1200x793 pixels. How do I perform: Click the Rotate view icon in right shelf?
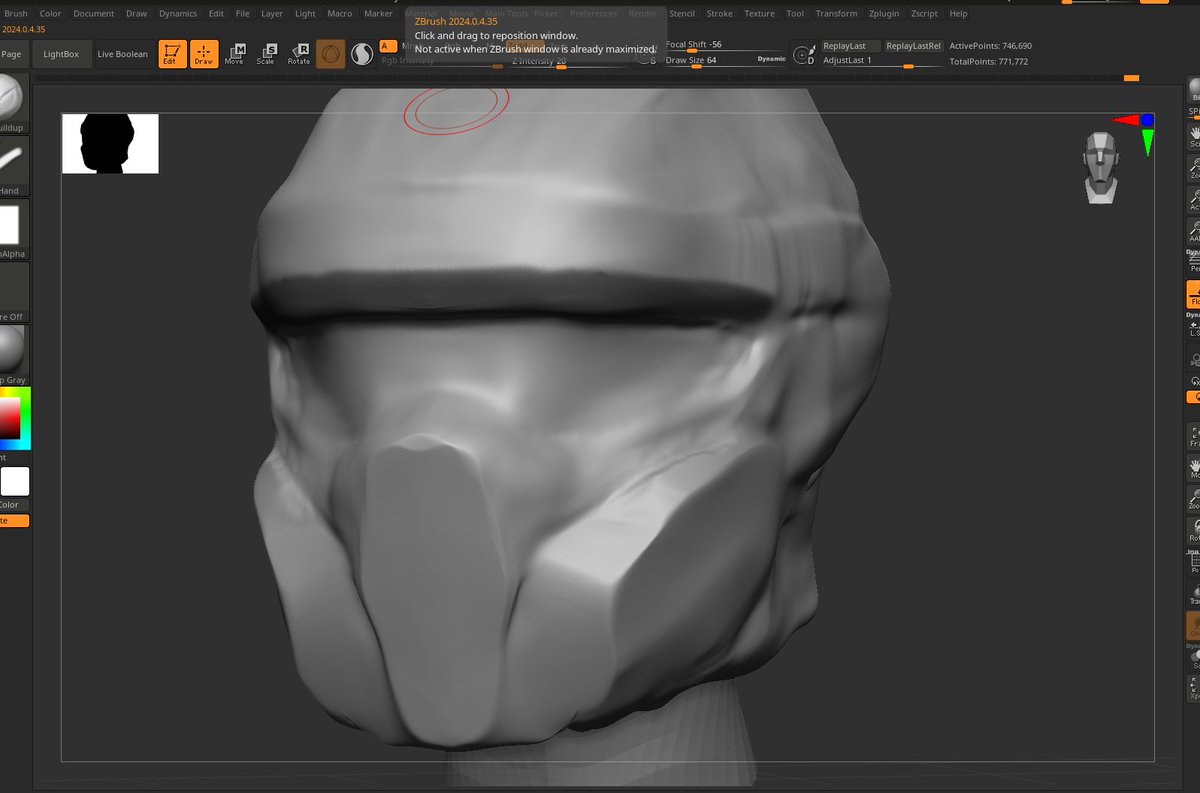coord(1193,529)
